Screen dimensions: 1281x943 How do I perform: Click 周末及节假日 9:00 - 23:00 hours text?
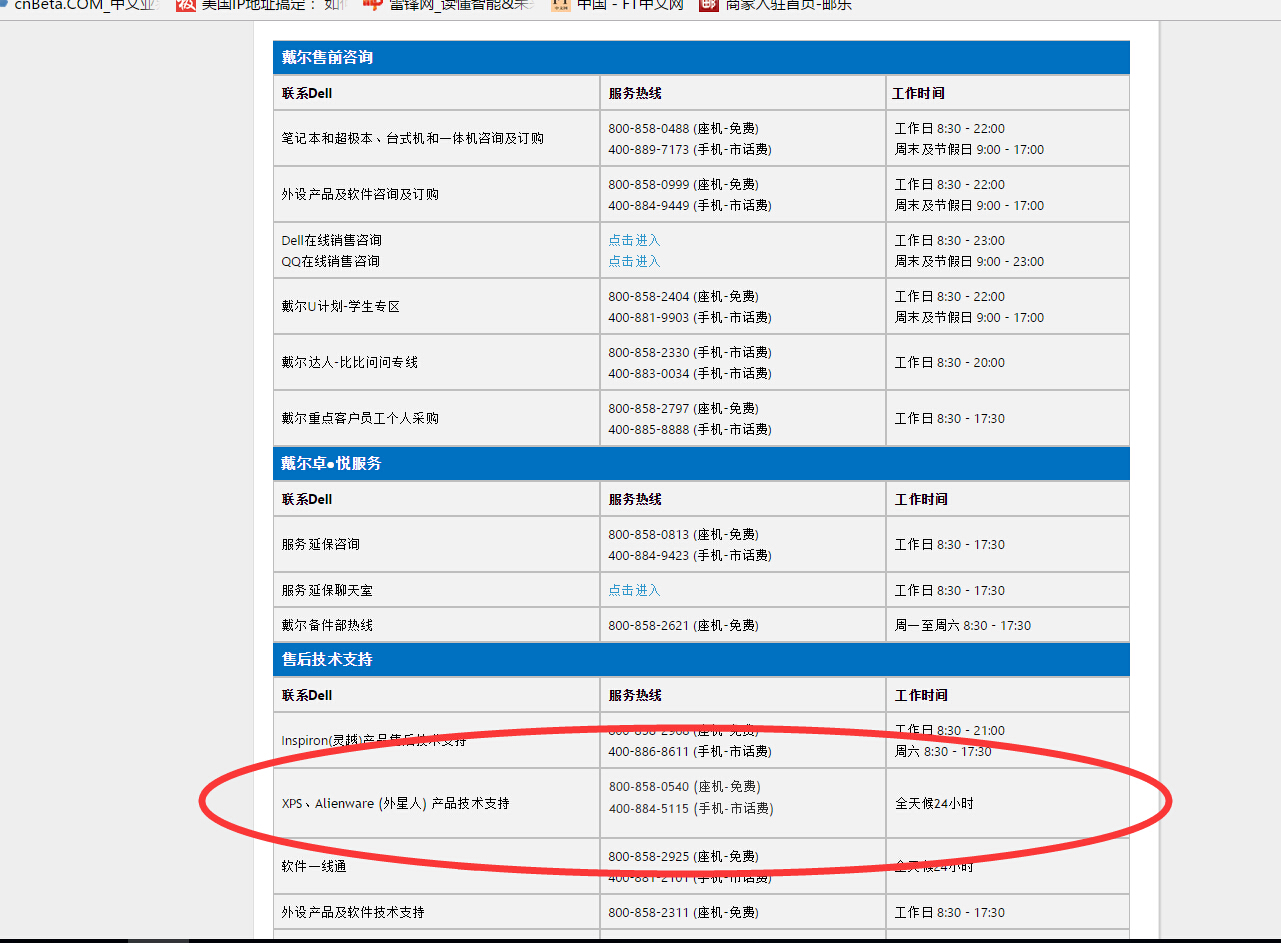coord(969,261)
